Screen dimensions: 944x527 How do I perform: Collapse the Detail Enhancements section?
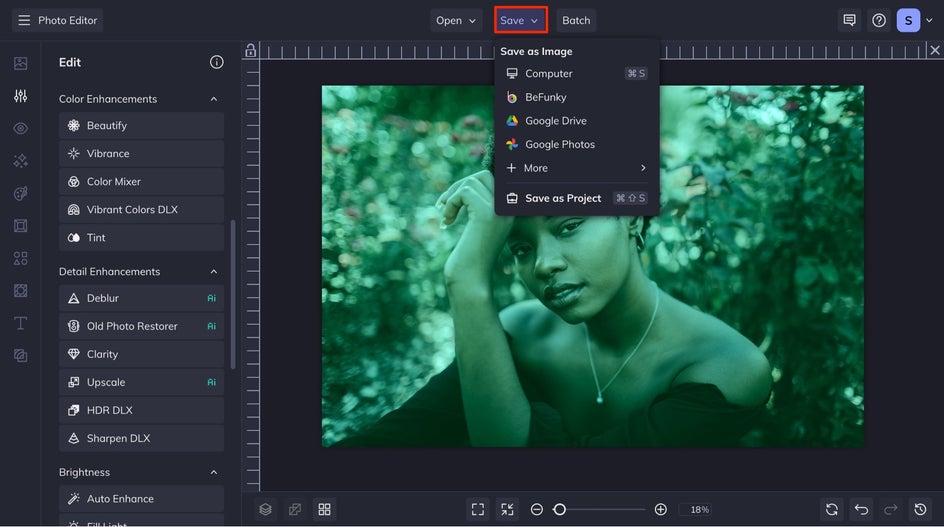[213, 272]
